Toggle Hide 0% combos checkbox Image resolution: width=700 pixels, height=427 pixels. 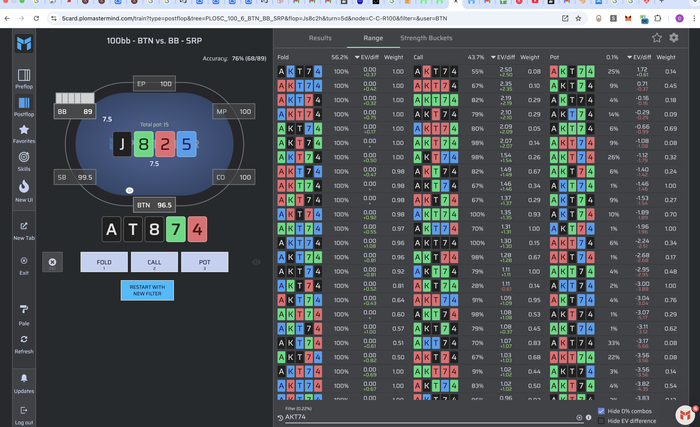[x=601, y=411]
